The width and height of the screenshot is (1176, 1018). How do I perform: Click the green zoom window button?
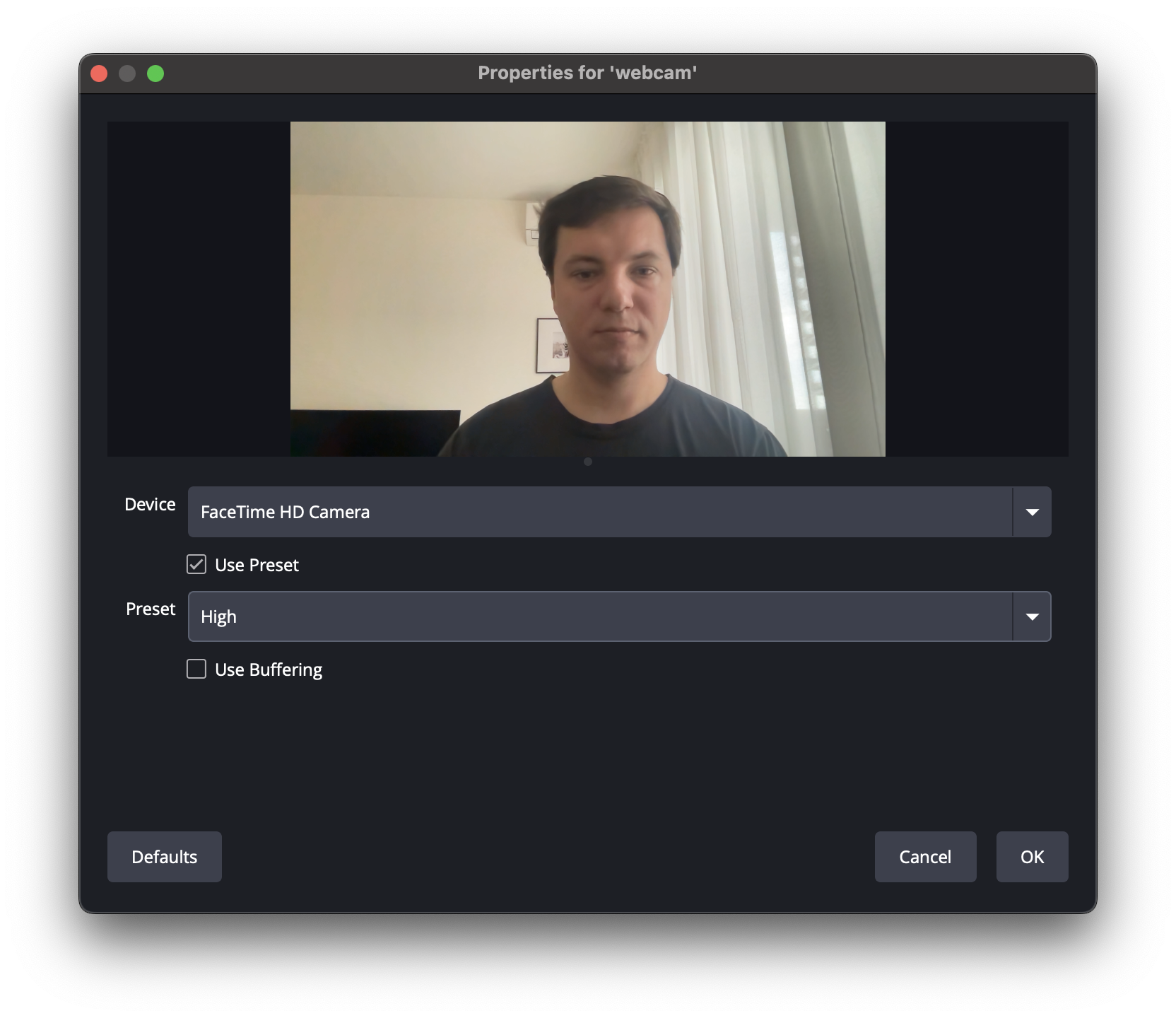tap(155, 74)
